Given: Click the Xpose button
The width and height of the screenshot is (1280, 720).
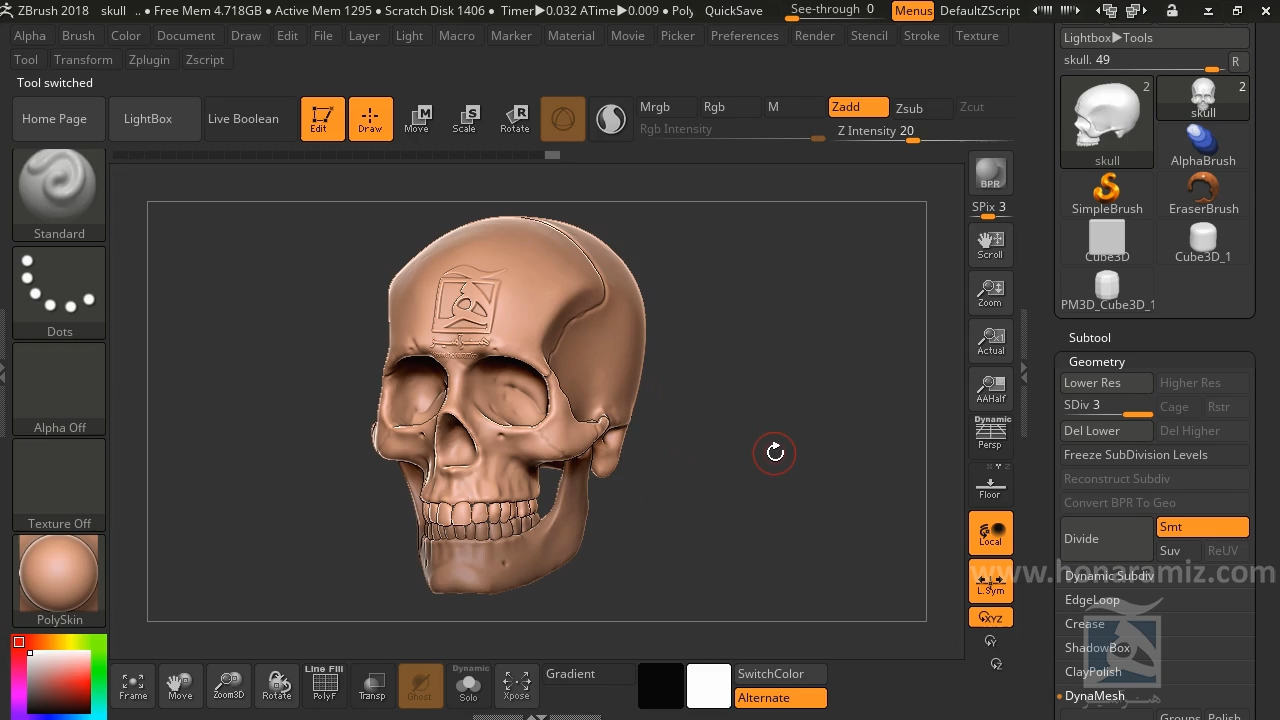Looking at the screenshot, I should pyautogui.click(x=516, y=685).
